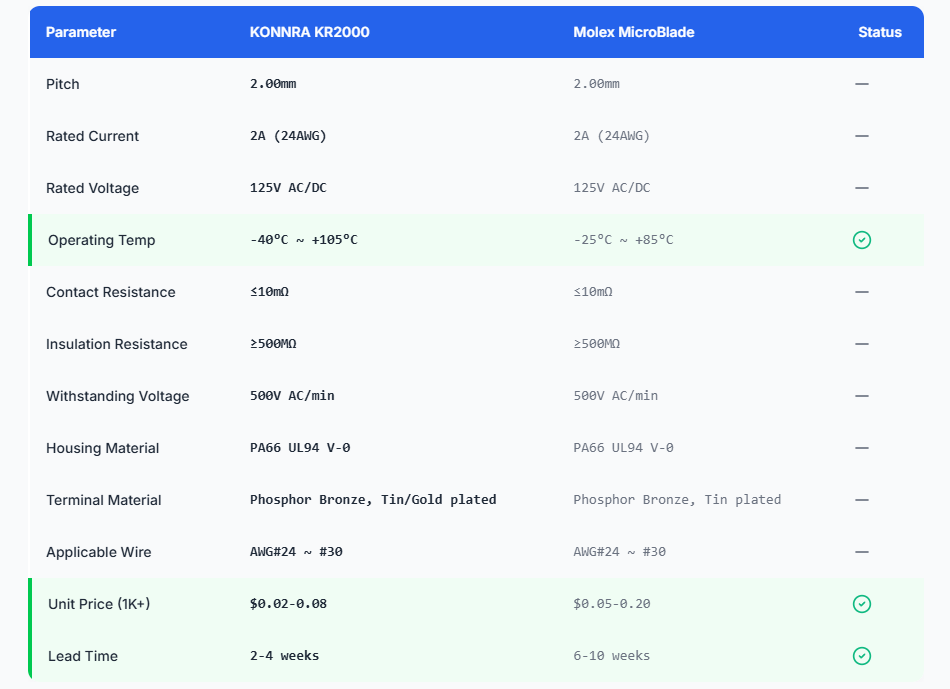950x689 pixels.
Task: Click the Withstanding Voltage parameter label
Action: [x=117, y=396]
